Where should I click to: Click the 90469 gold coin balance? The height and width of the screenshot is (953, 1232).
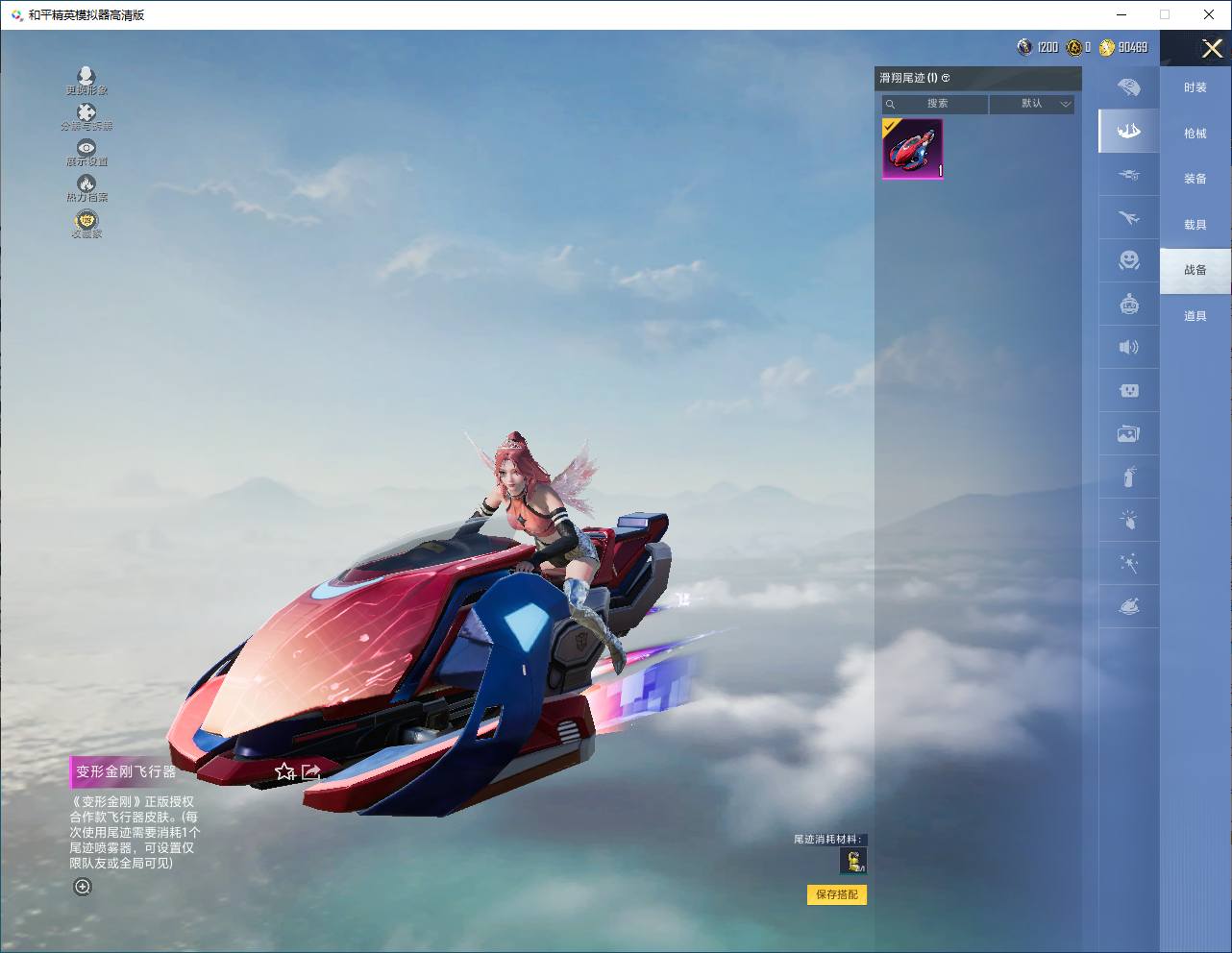point(1123,47)
